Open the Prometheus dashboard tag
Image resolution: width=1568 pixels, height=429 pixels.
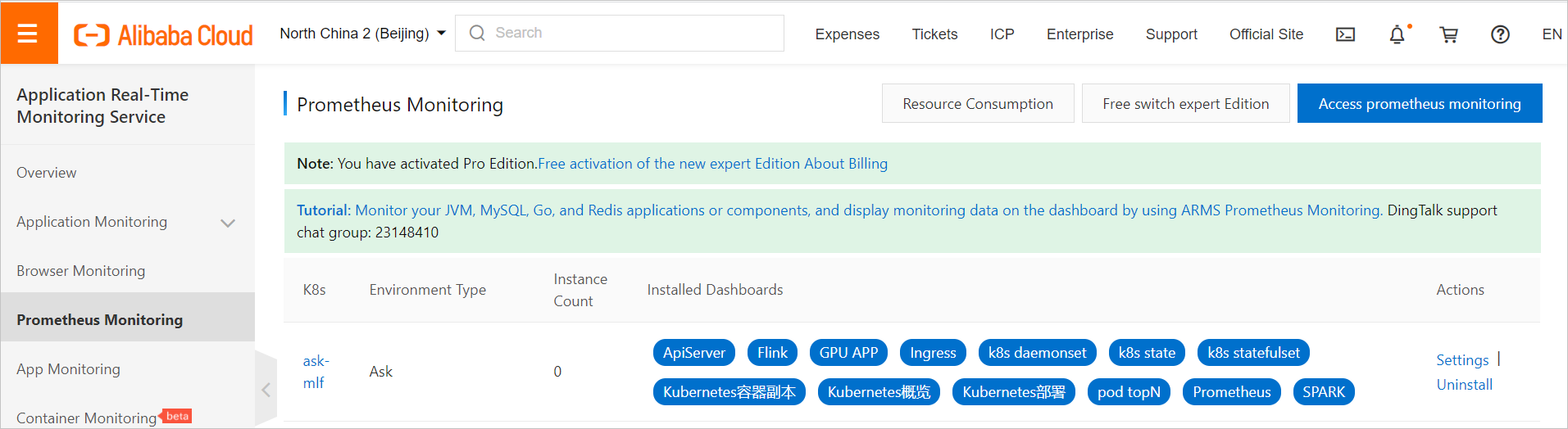coord(1231,392)
